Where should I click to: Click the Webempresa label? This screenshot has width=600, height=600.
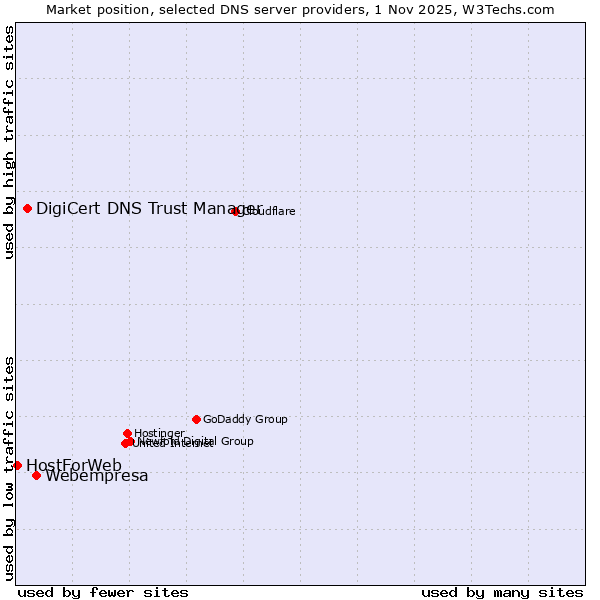click(x=97, y=476)
